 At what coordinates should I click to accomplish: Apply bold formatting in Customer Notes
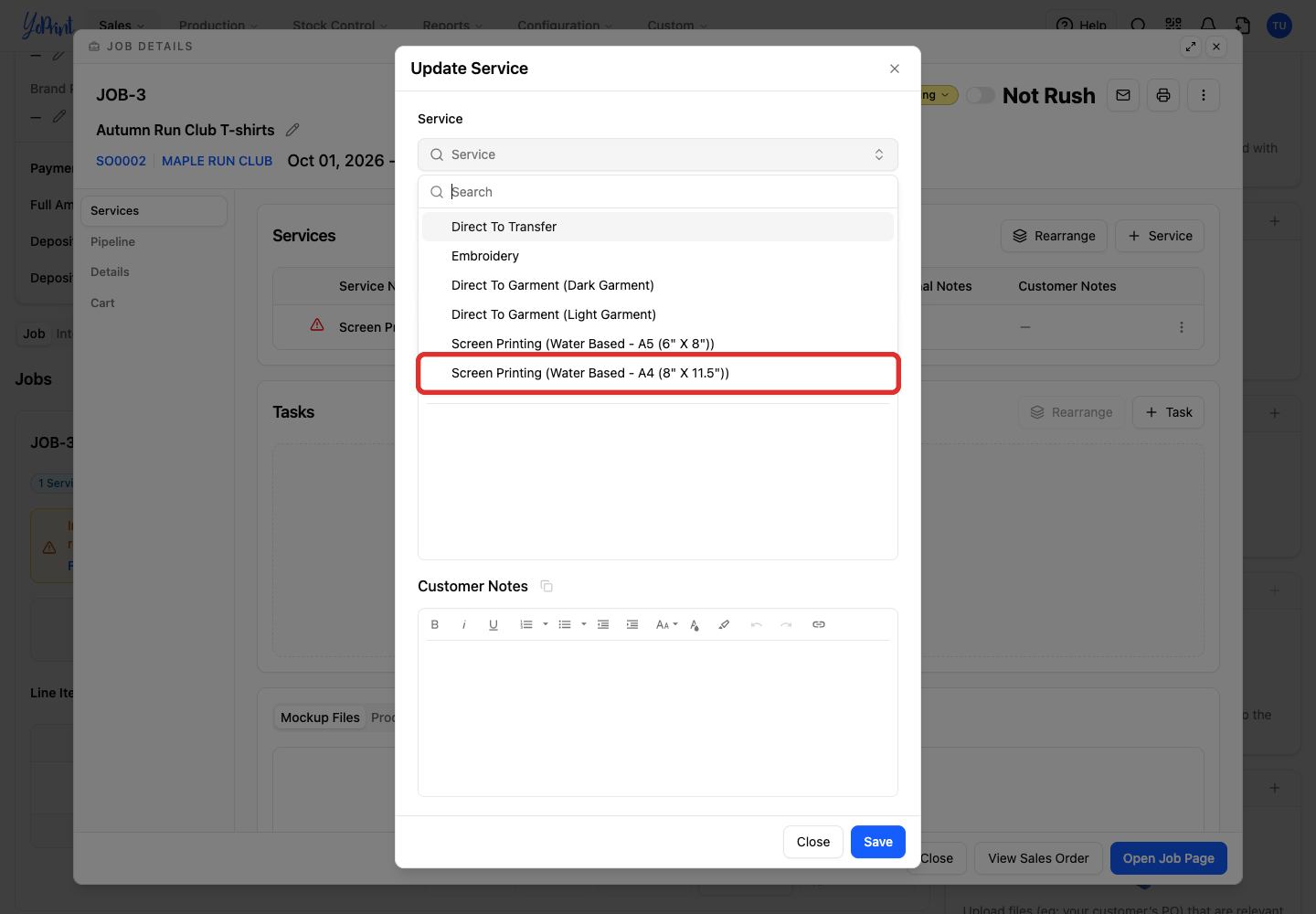pyautogui.click(x=435, y=625)
